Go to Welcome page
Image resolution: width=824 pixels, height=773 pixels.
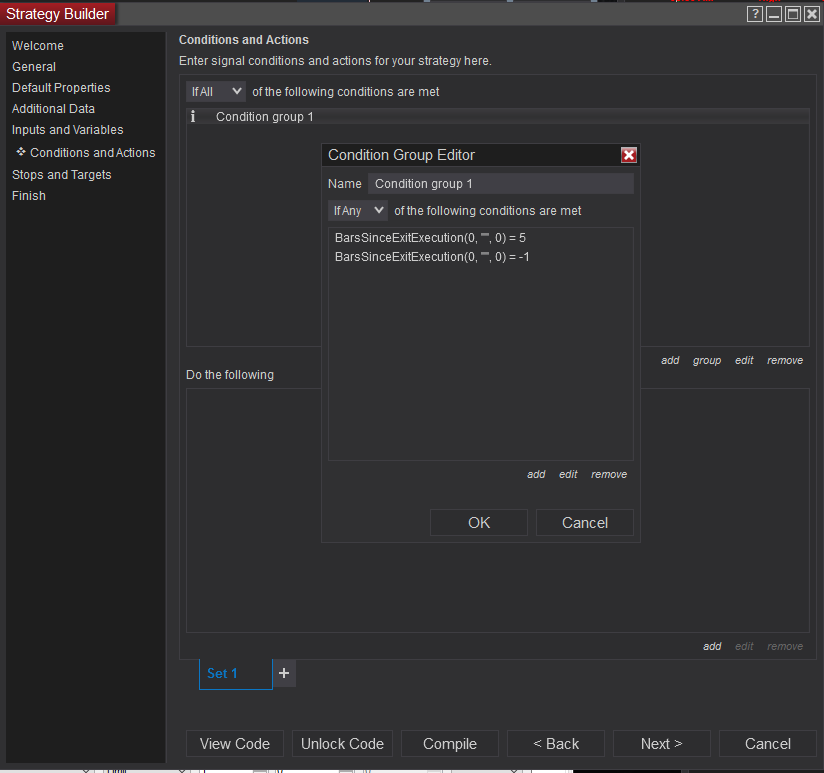(38, 46)
